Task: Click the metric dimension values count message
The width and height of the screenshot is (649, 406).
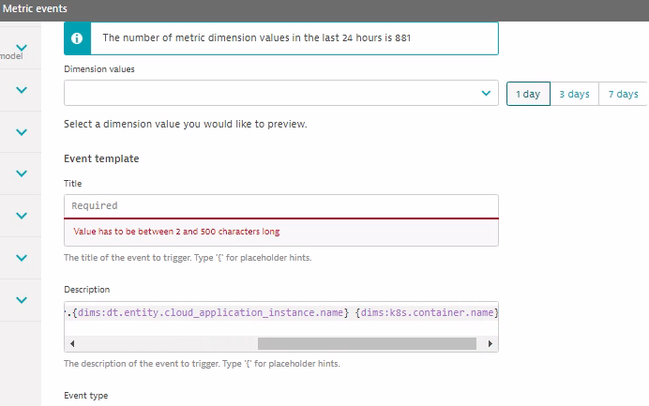Action: [x=257, y=38]
